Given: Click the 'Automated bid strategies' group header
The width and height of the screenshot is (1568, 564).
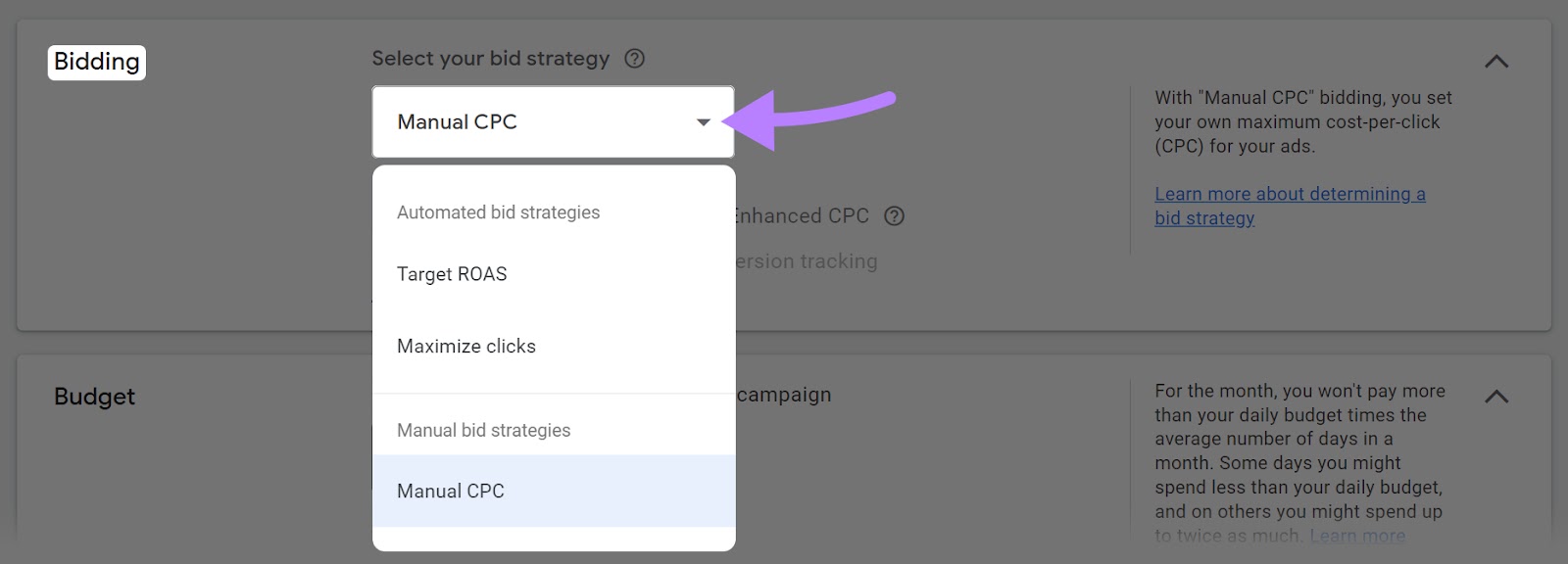Looking at the screenshot, I should [x=498, y=212].
